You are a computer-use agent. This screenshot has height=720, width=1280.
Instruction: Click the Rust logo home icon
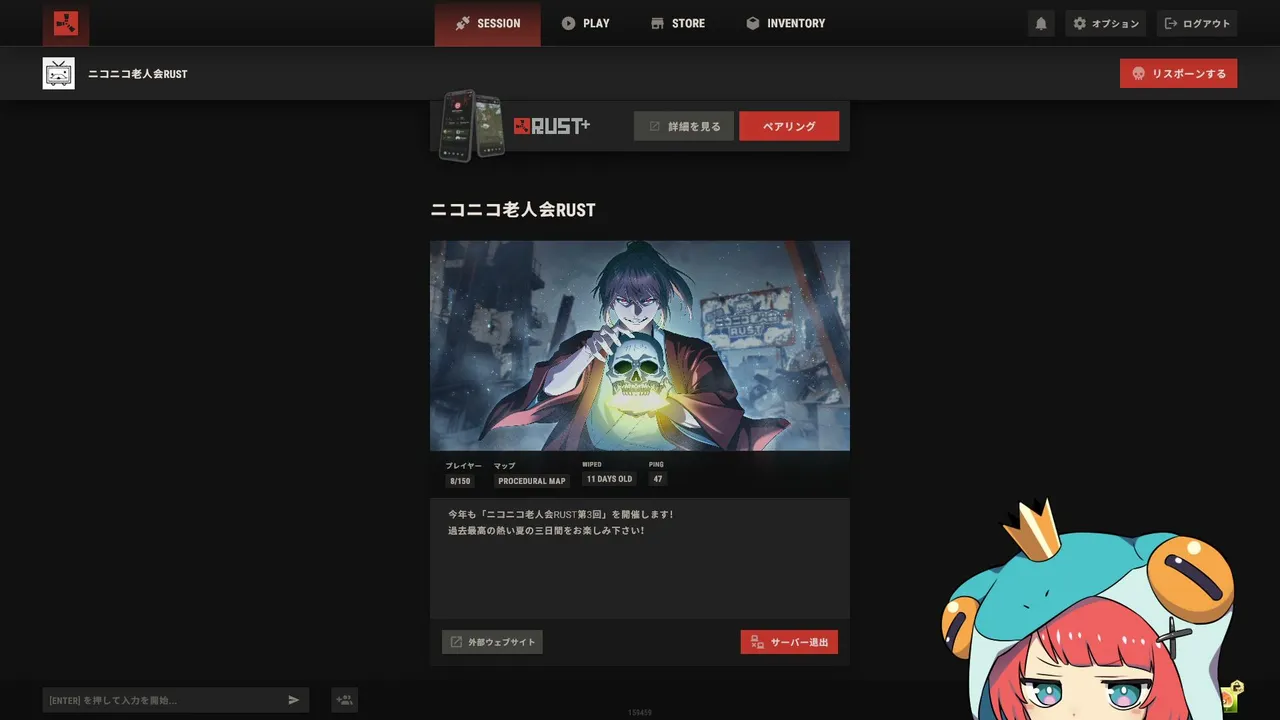pyautogui.click(x=65, y=23)
